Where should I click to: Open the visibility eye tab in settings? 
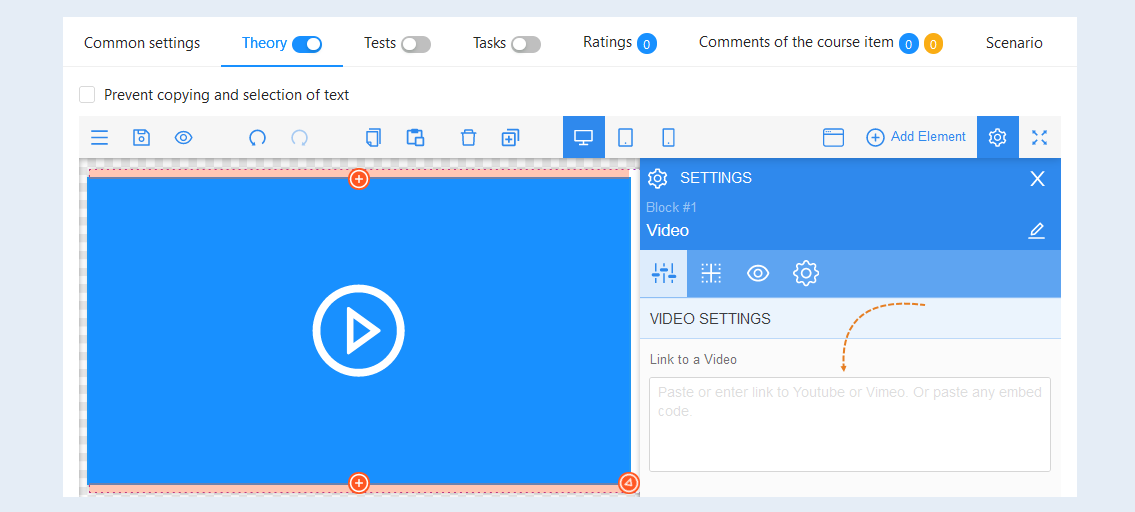click(x=758, y=273)
